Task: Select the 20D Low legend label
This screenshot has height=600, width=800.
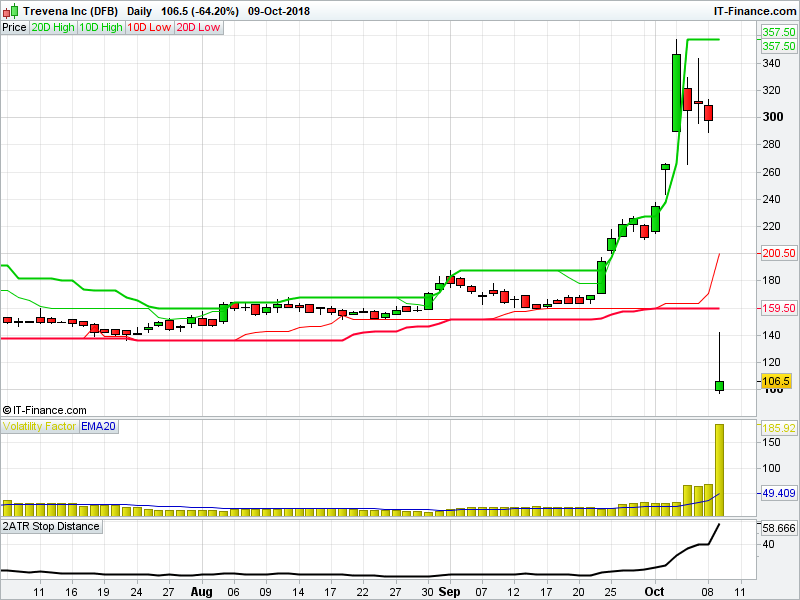Action: click(198, 28)
